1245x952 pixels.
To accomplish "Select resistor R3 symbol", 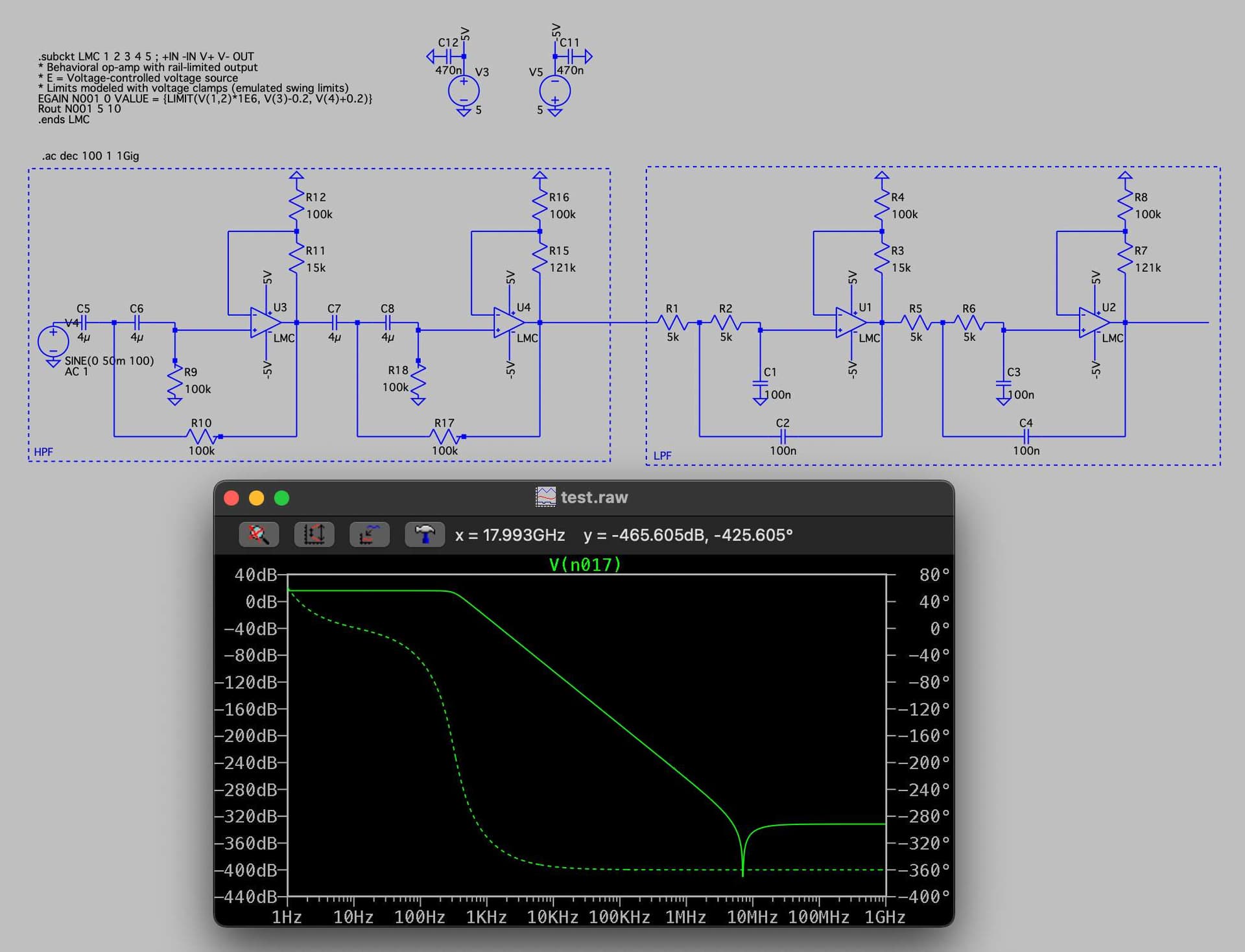I will pyautogui.click(x=882, y=258).
